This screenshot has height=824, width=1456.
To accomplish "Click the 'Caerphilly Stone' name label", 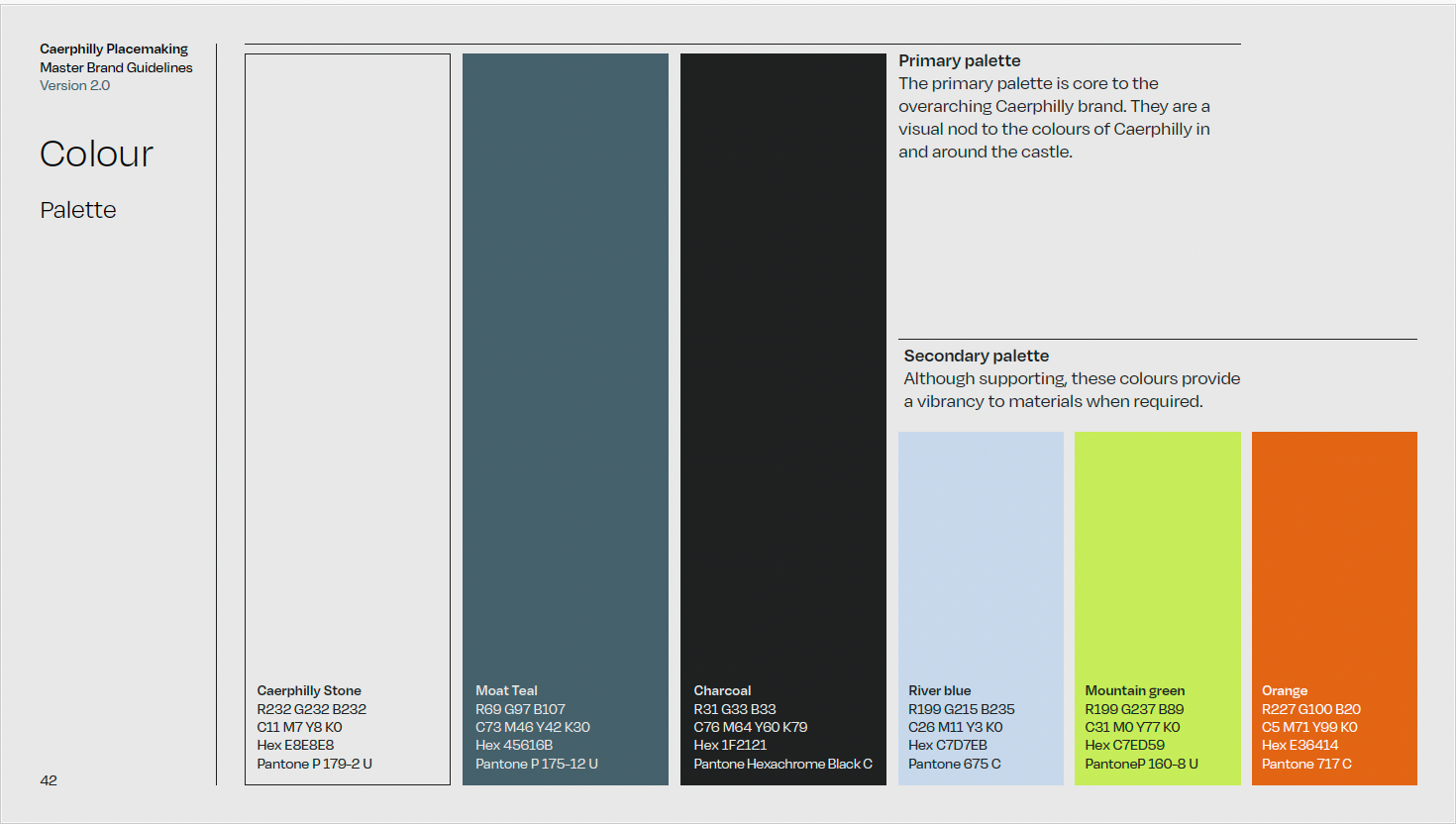I will pos(309,690).
